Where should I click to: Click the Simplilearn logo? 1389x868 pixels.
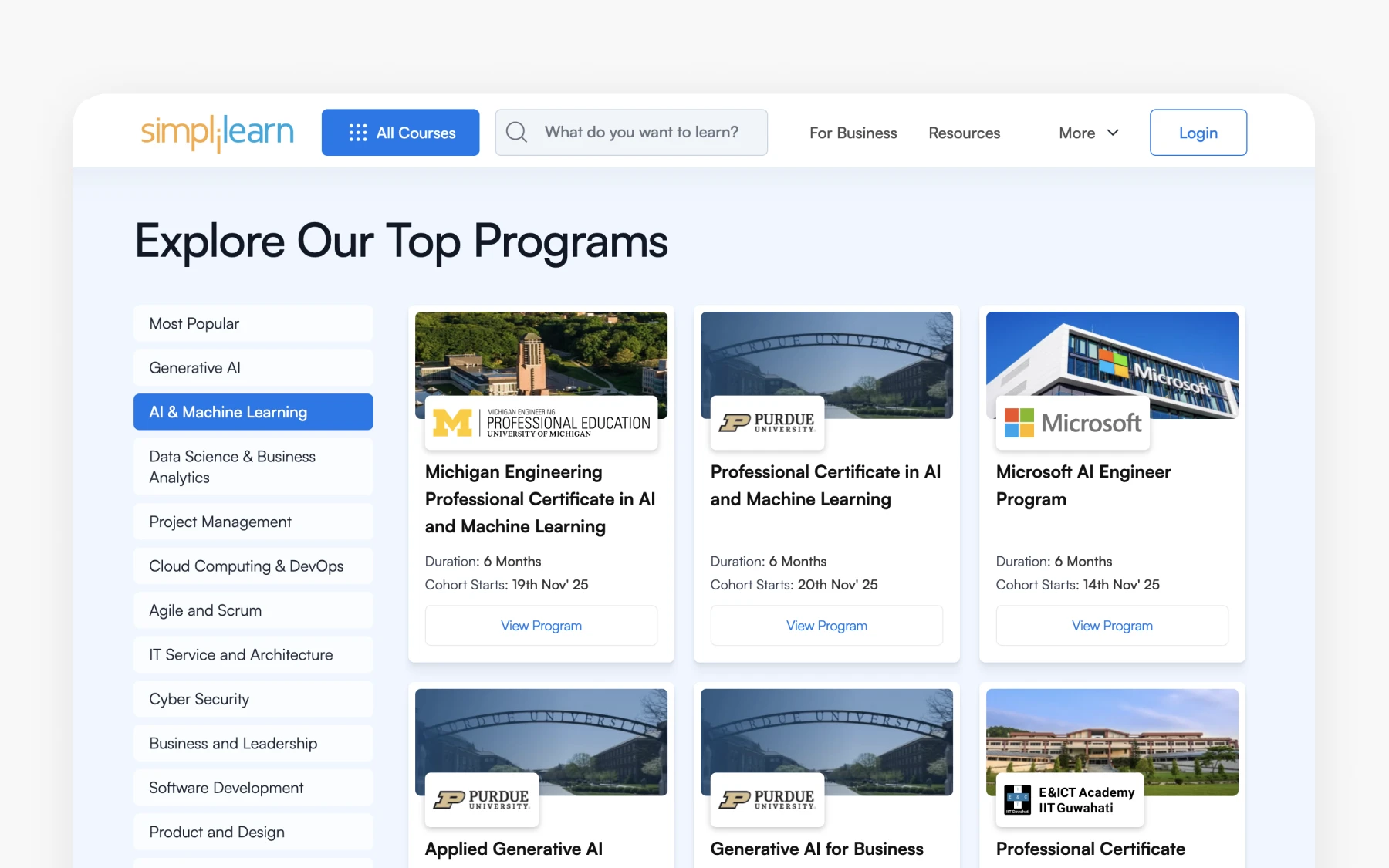click(217, 133)
